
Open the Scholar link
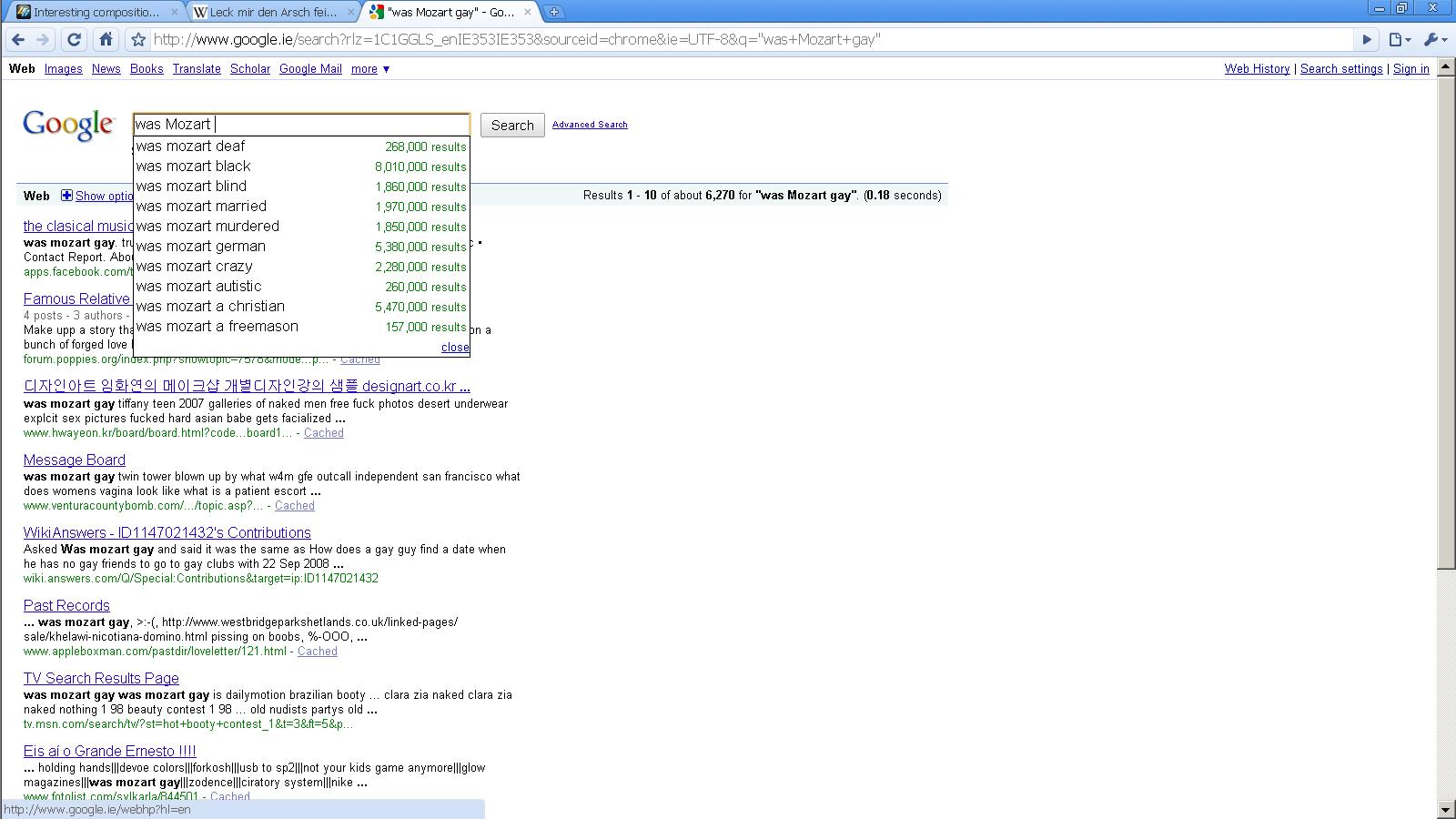pyautogui.click(x=250, y=69)
